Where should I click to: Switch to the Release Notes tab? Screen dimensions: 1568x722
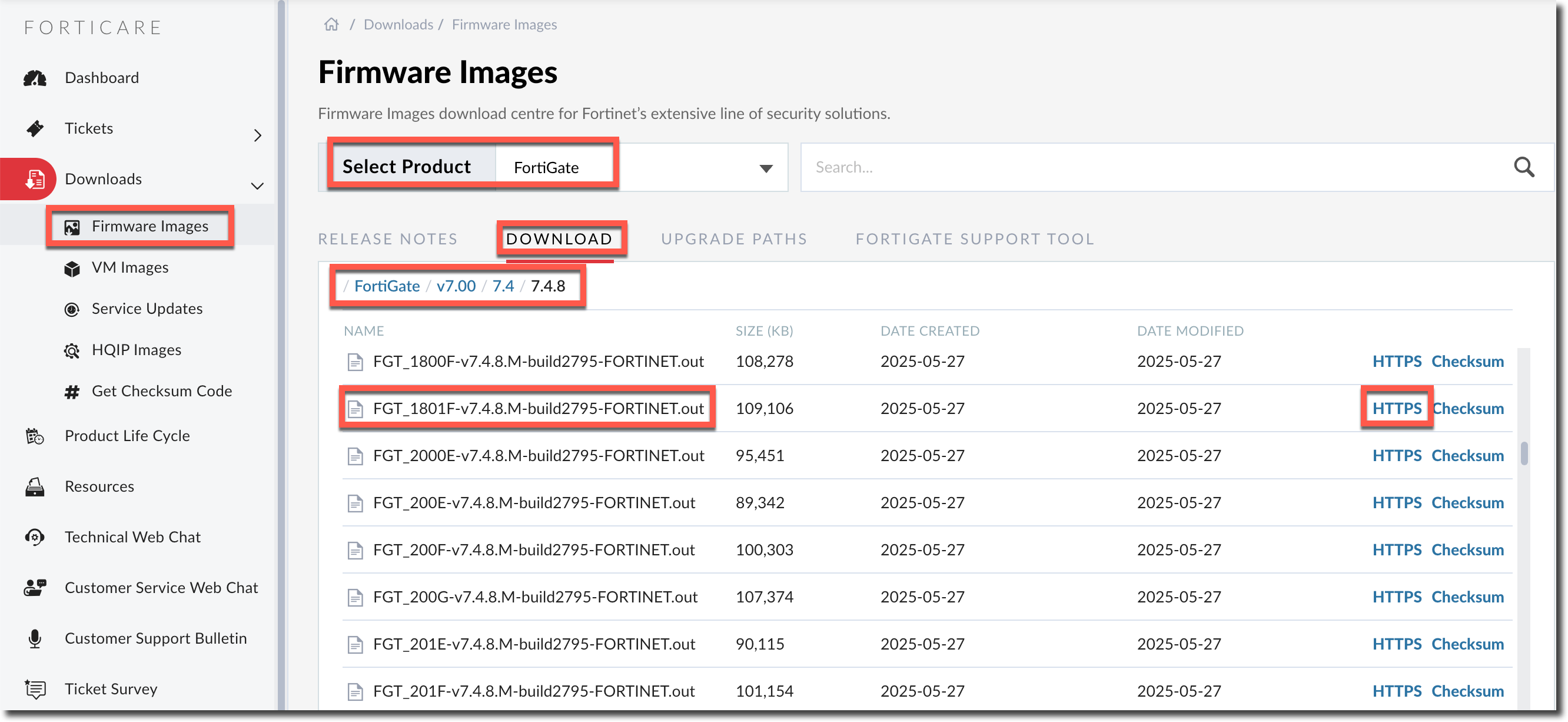[x=388, y=239]
